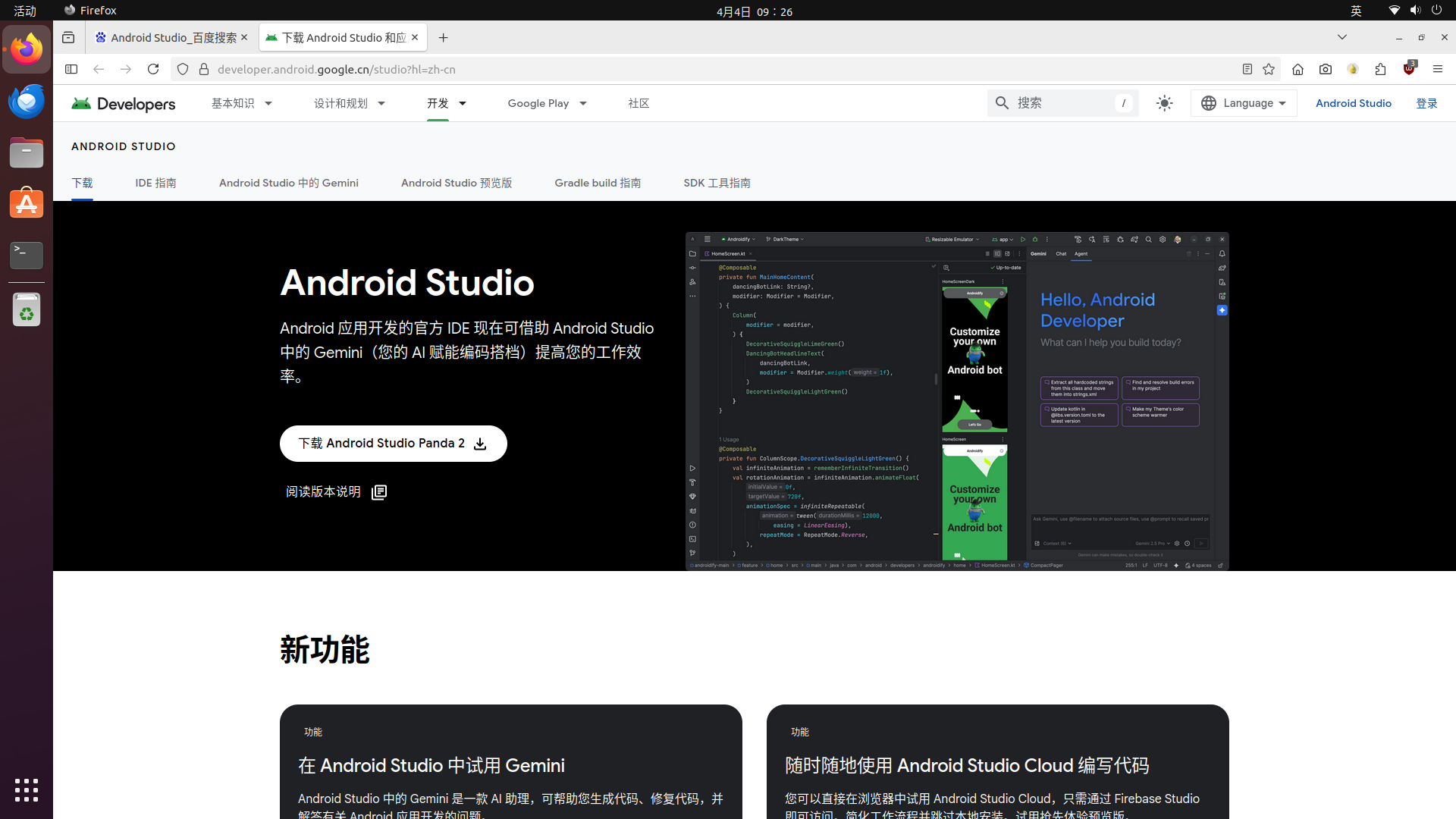Open Thunderbird mail from Ubuntu dock
The image size is (1456, 819).
pyautogui.click(x=27, y=102)
